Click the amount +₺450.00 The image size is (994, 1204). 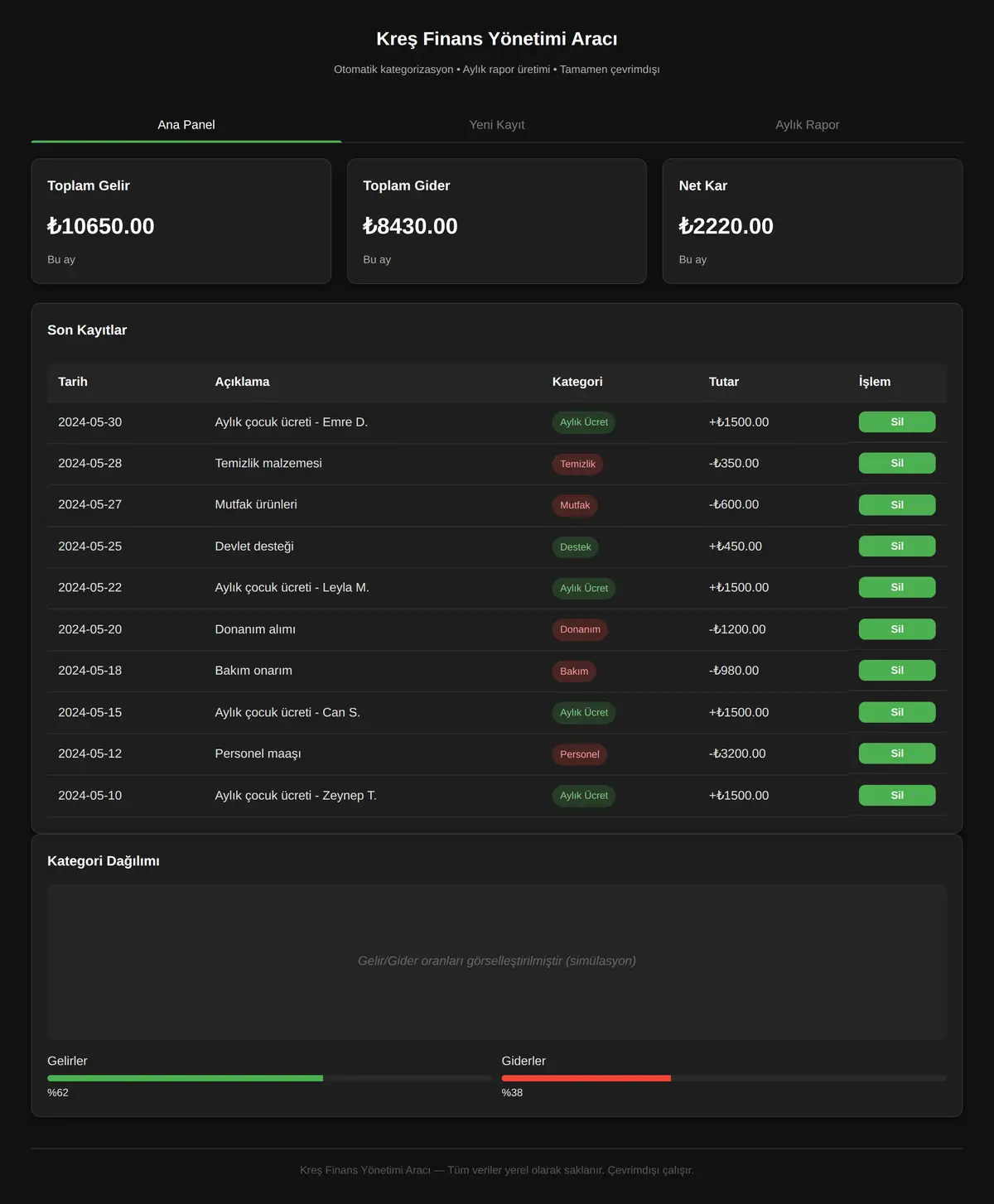point(736,547)
